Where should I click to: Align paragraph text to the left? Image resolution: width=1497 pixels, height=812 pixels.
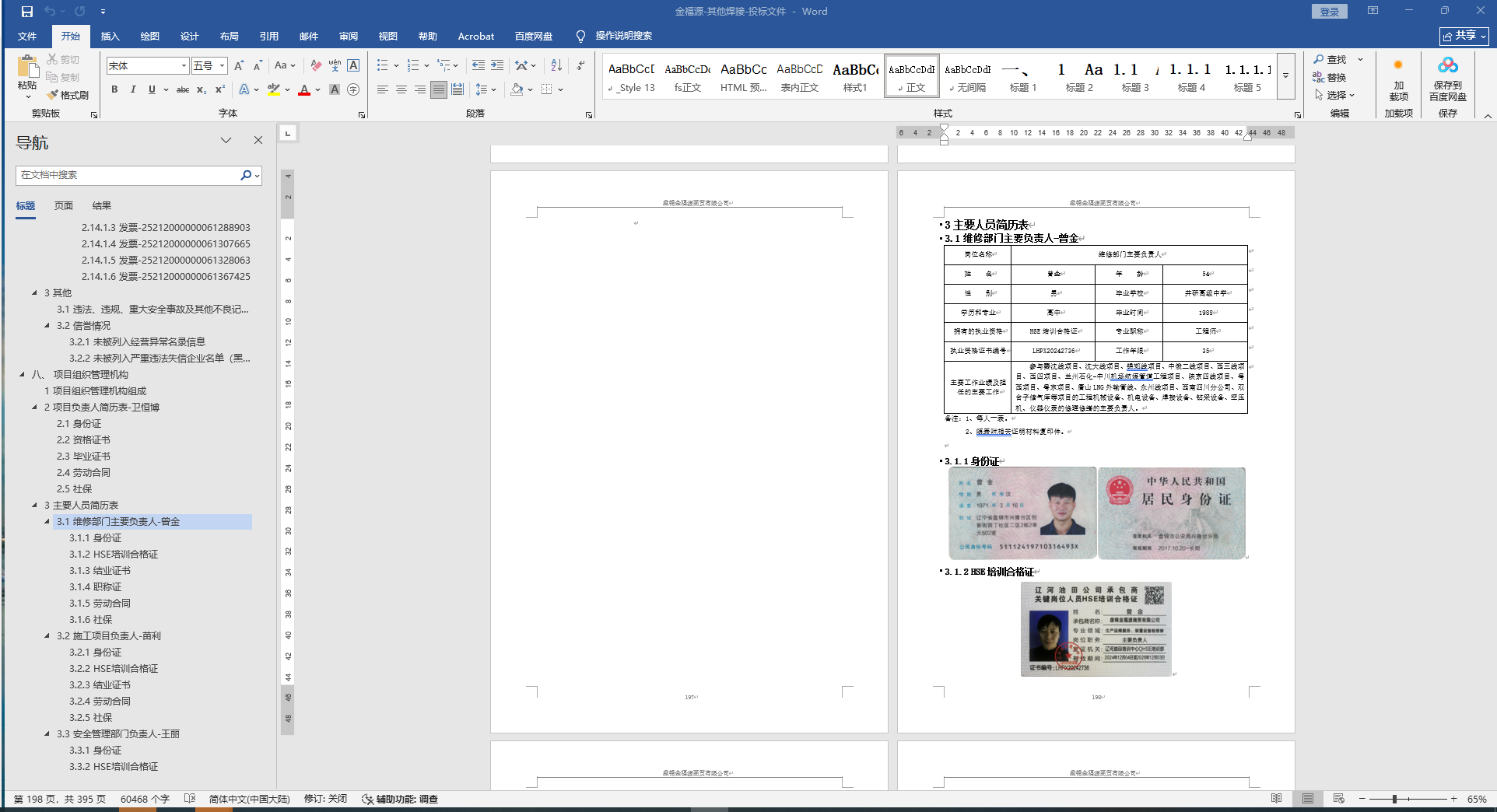[383, 89]
